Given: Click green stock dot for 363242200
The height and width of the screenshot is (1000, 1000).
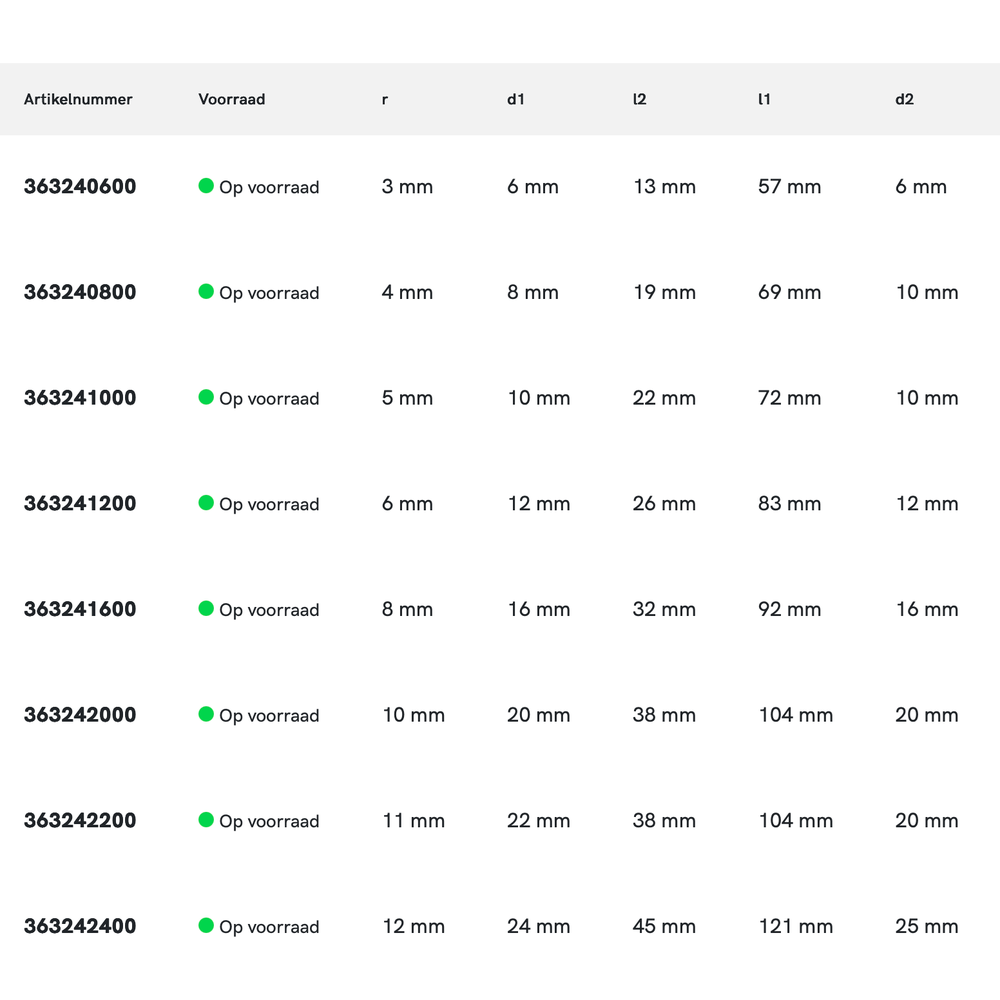Looking at the screenshot, I should tap(206, 820).
